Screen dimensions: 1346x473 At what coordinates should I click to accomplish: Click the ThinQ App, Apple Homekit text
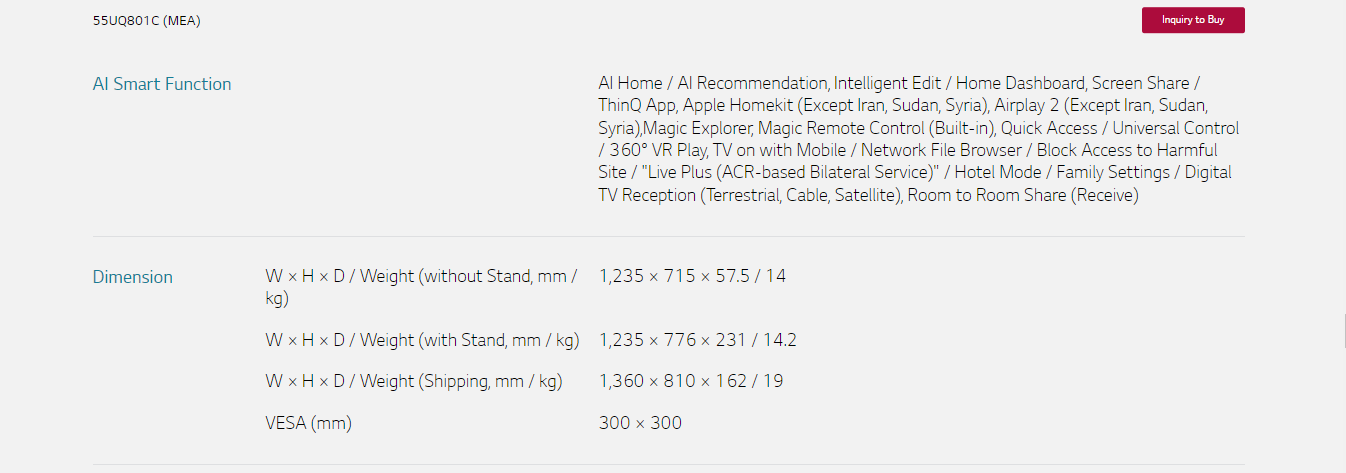pos(696,105)
